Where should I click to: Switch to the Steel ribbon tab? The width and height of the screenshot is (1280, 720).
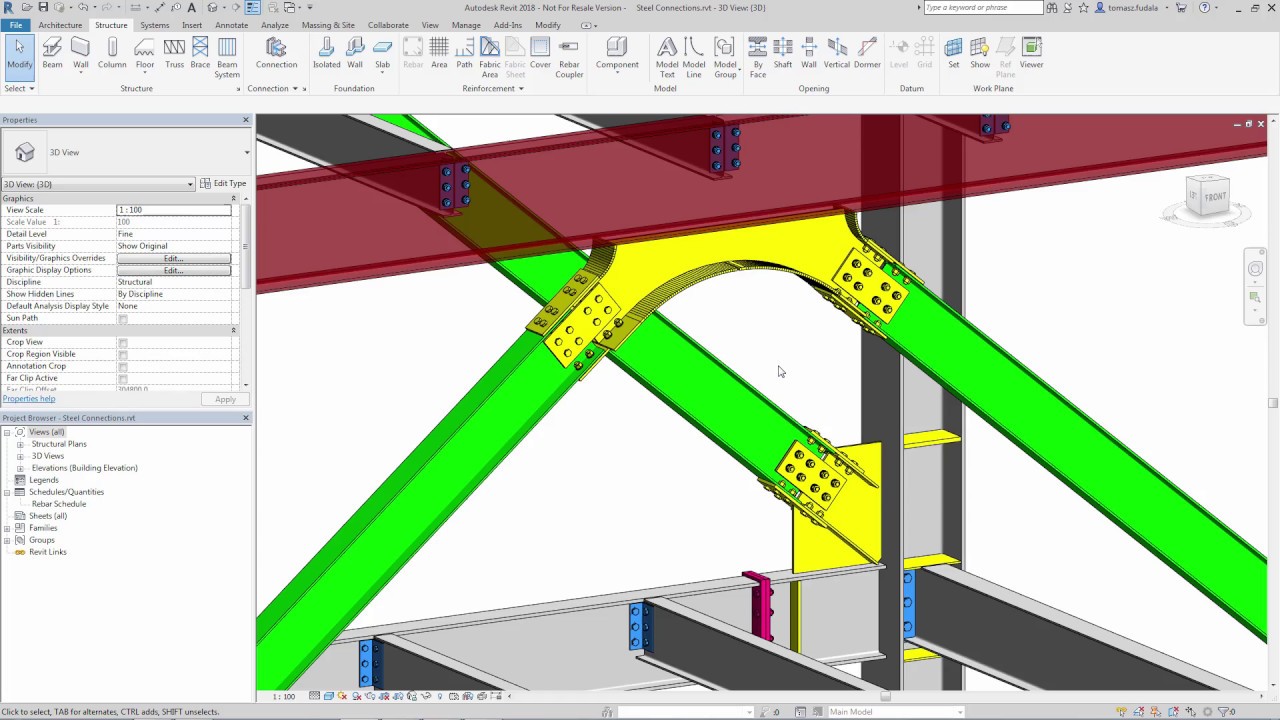click(x=112, y=25)
